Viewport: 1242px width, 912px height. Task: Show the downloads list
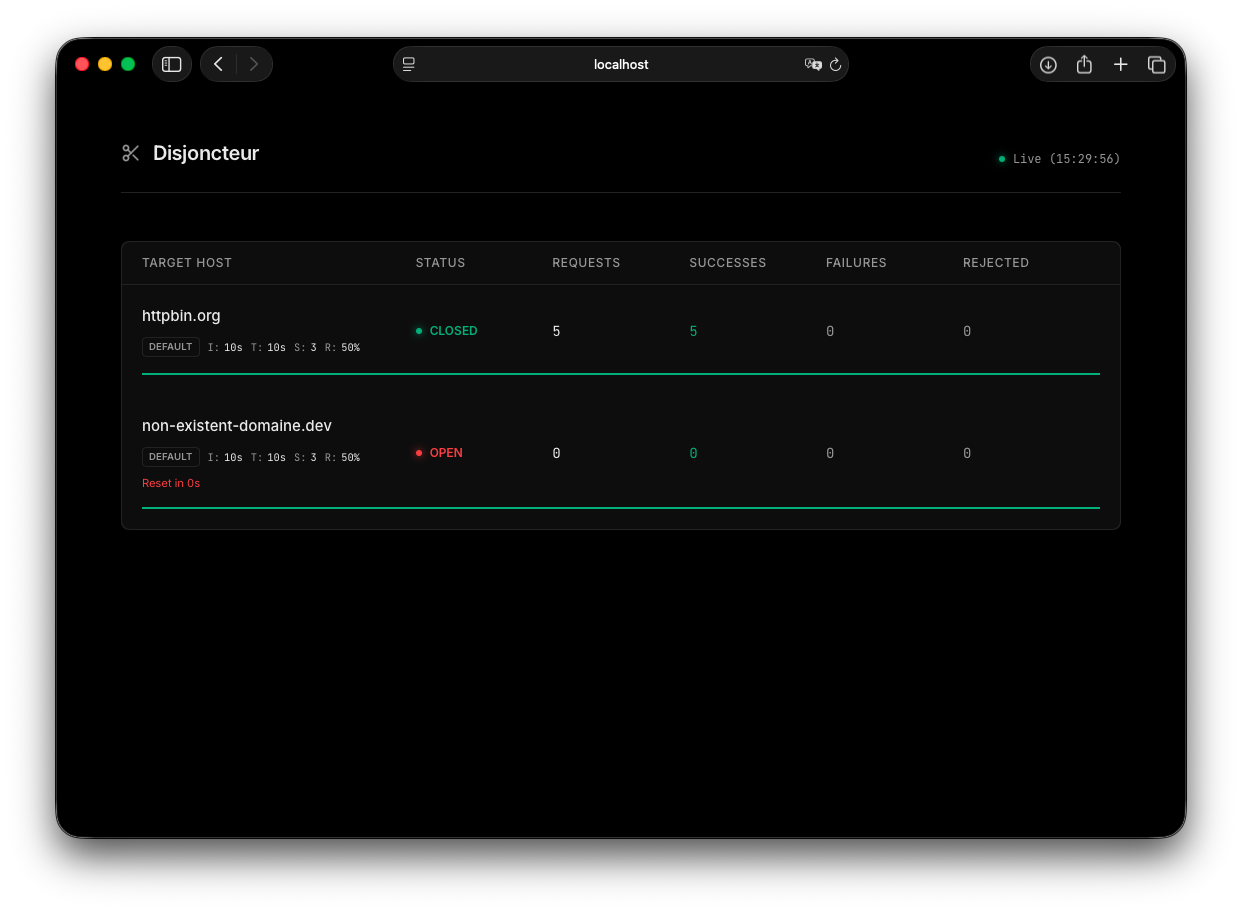click(x=1048, y=64)
